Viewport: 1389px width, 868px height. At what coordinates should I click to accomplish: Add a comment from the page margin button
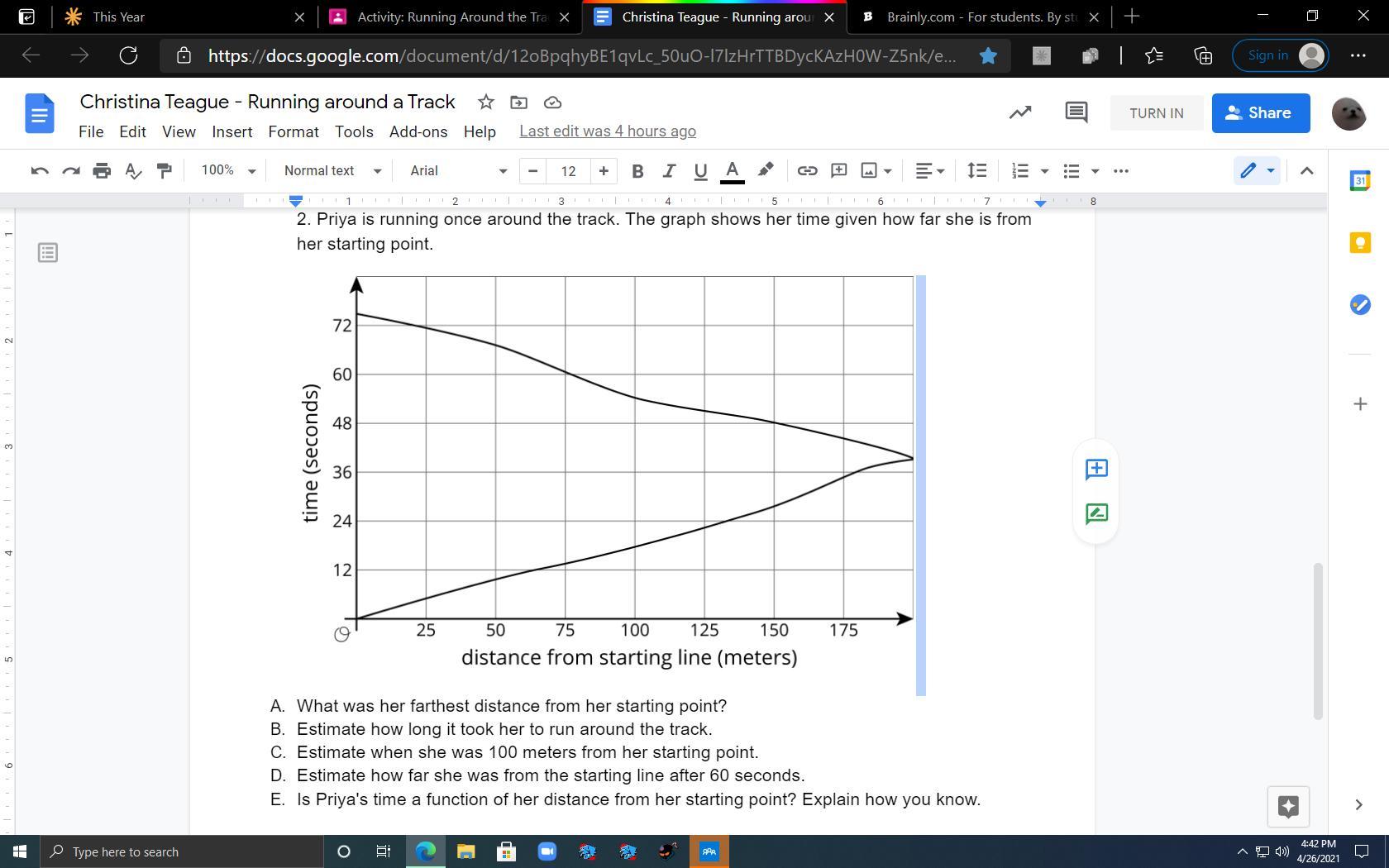(1096, 469)
